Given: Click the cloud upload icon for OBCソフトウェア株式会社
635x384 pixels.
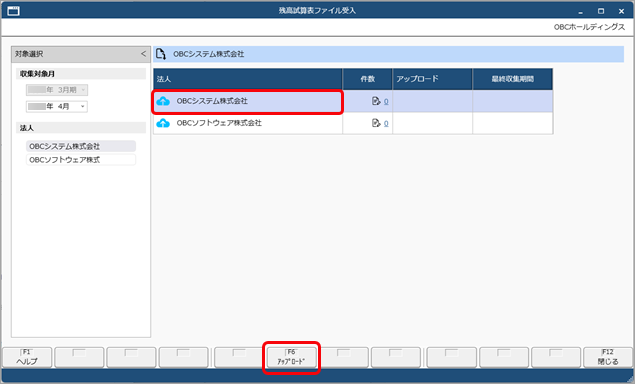Looking at the screenshot, I should pos(163,123).
